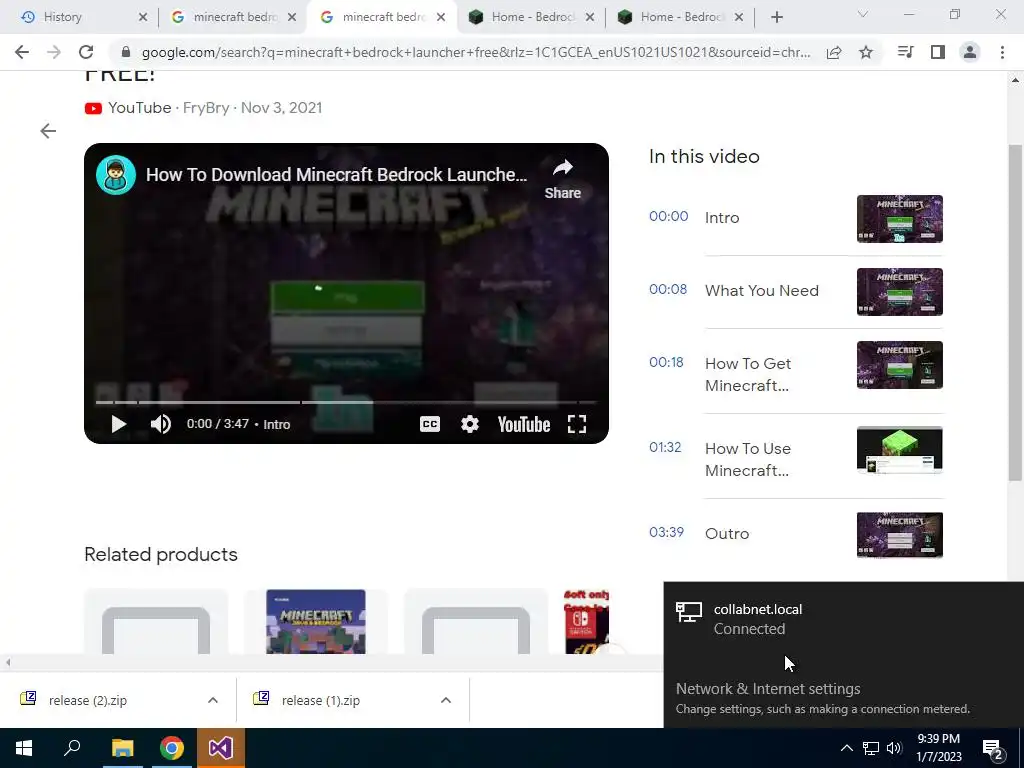
Task: Open the release (2).zip download
Action: [x=88, y=700]
